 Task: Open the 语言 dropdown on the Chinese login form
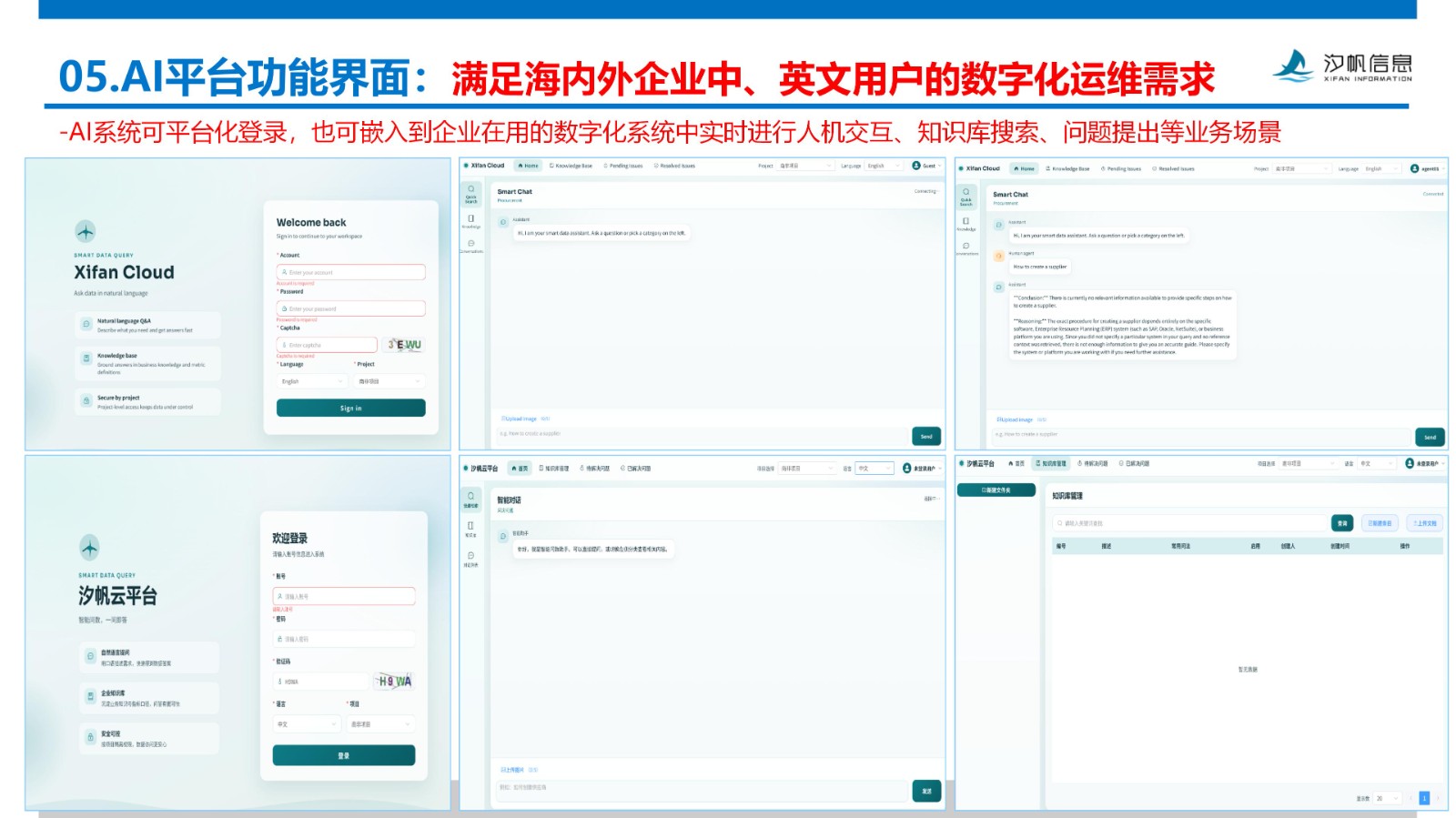(307, 724)
